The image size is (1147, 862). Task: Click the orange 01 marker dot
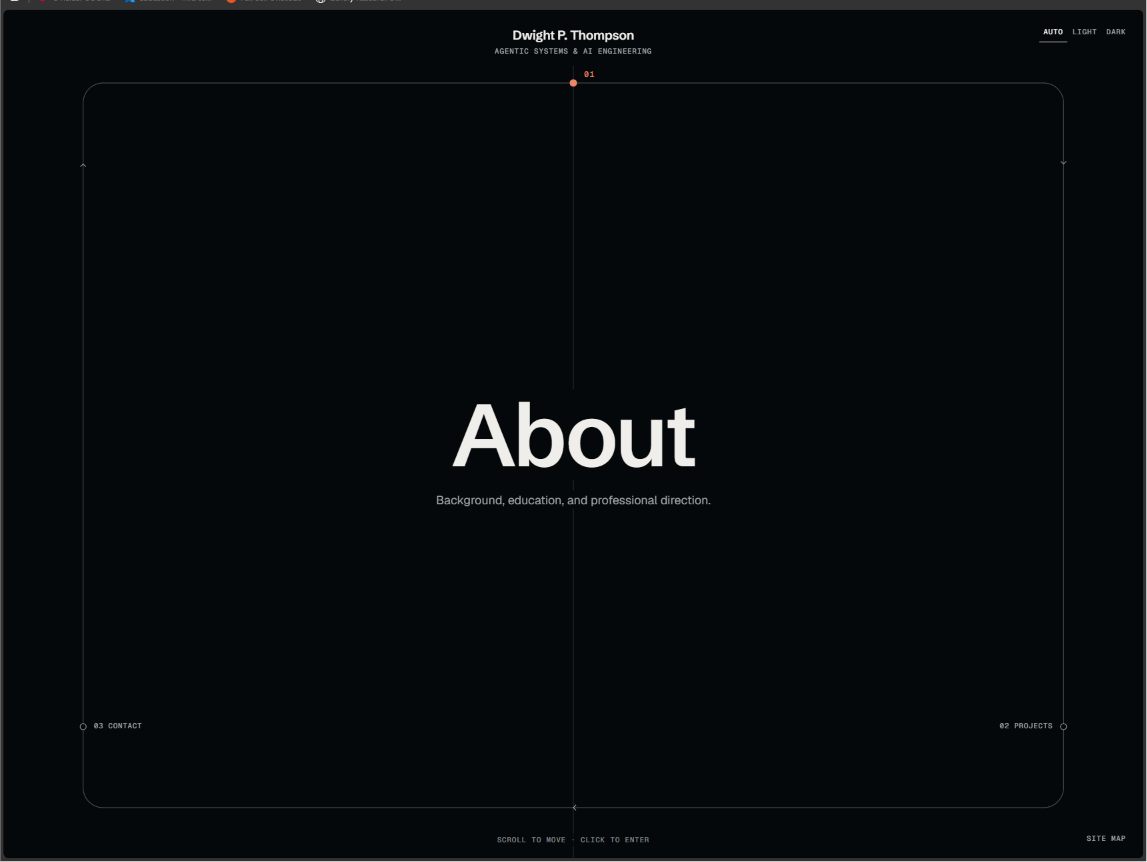tap(574, 83)
